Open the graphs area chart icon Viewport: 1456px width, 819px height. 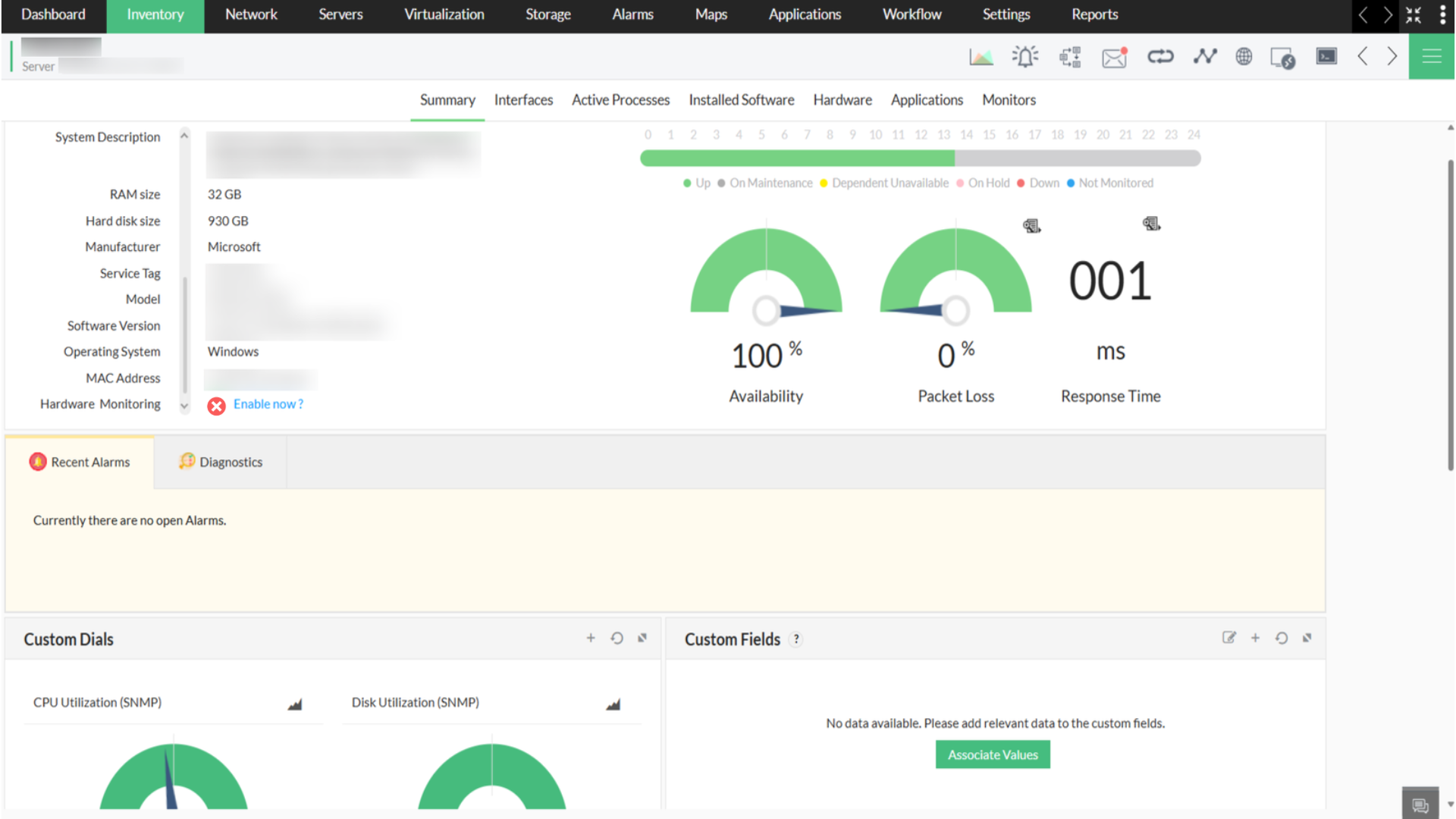pos(981,57)
